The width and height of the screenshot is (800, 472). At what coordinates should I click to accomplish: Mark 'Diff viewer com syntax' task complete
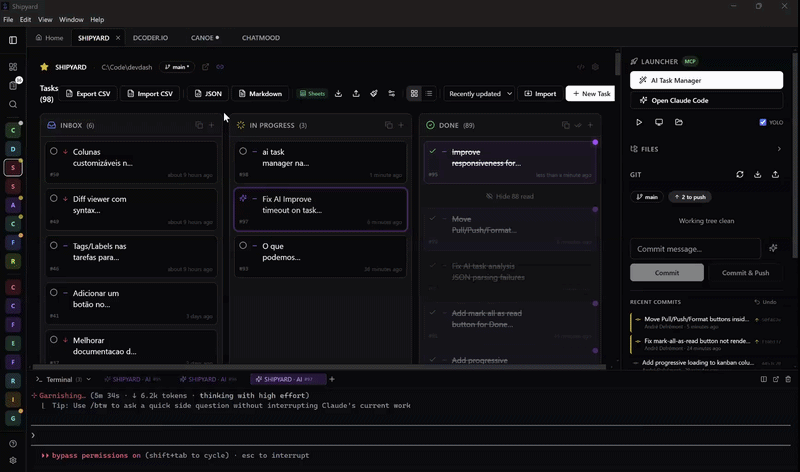54,198
